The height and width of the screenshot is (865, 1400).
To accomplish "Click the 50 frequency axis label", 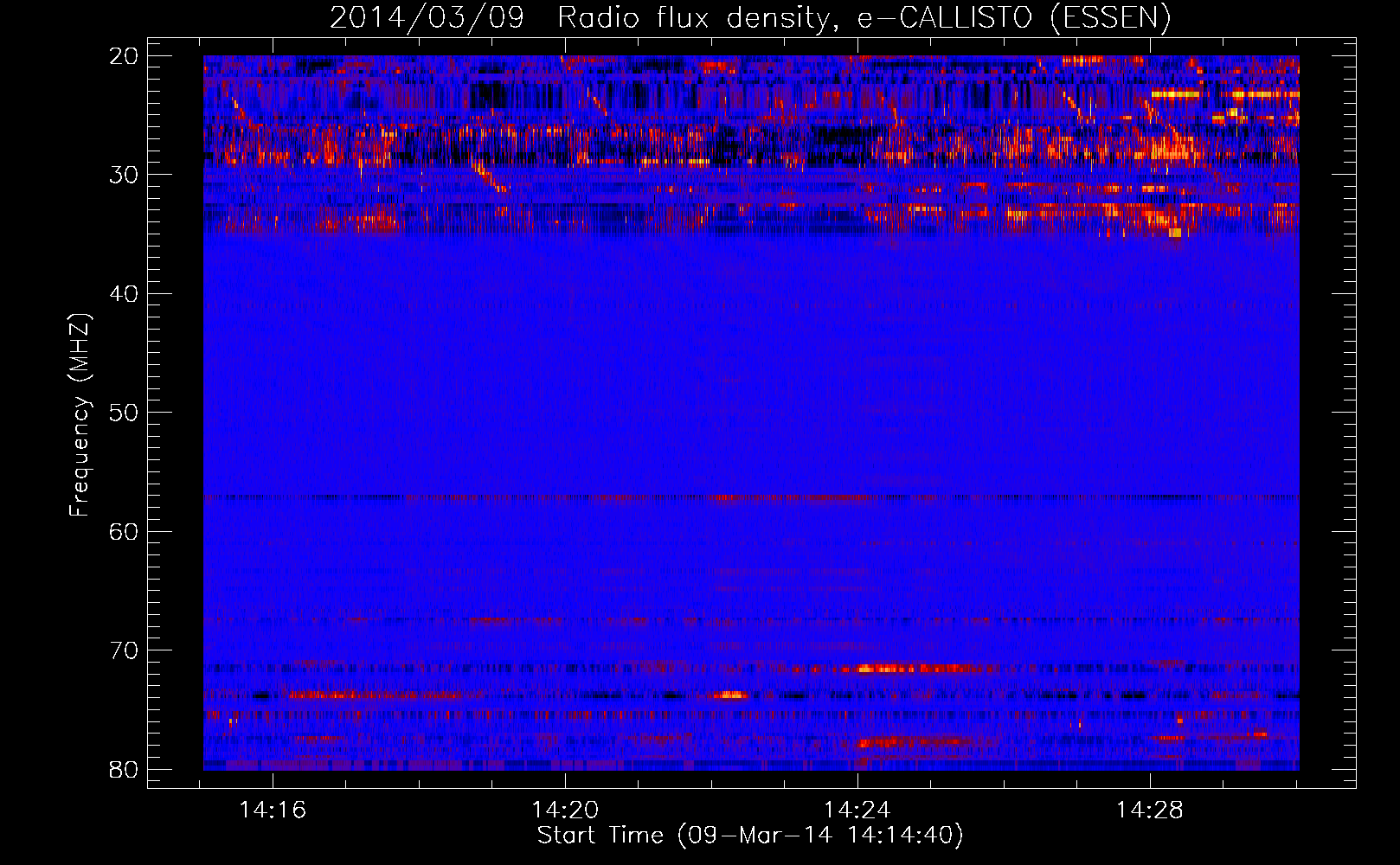I will (124, 413).
